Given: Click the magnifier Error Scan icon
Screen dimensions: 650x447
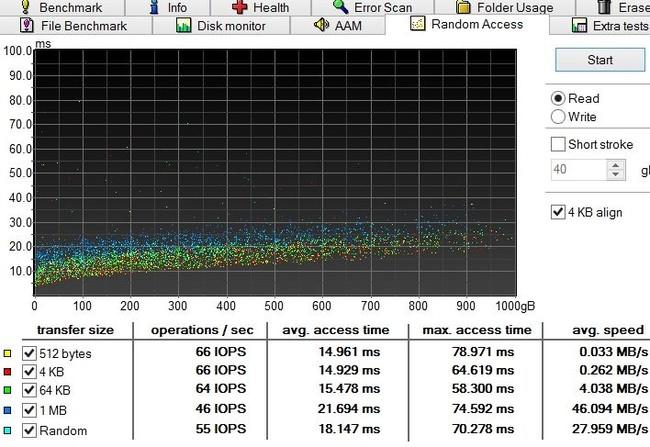Looking at the screenshot, I should pyautogui.click(x=340, y=6).
